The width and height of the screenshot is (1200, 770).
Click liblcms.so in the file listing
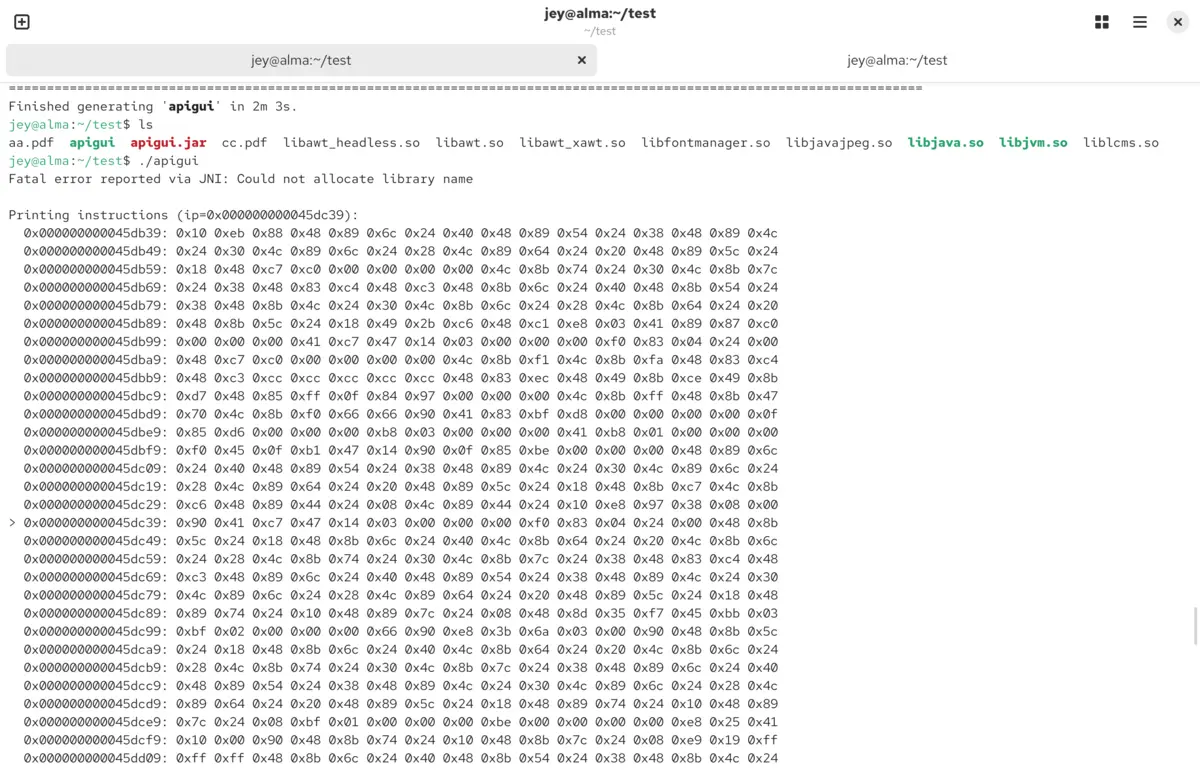pos(1121,143)
